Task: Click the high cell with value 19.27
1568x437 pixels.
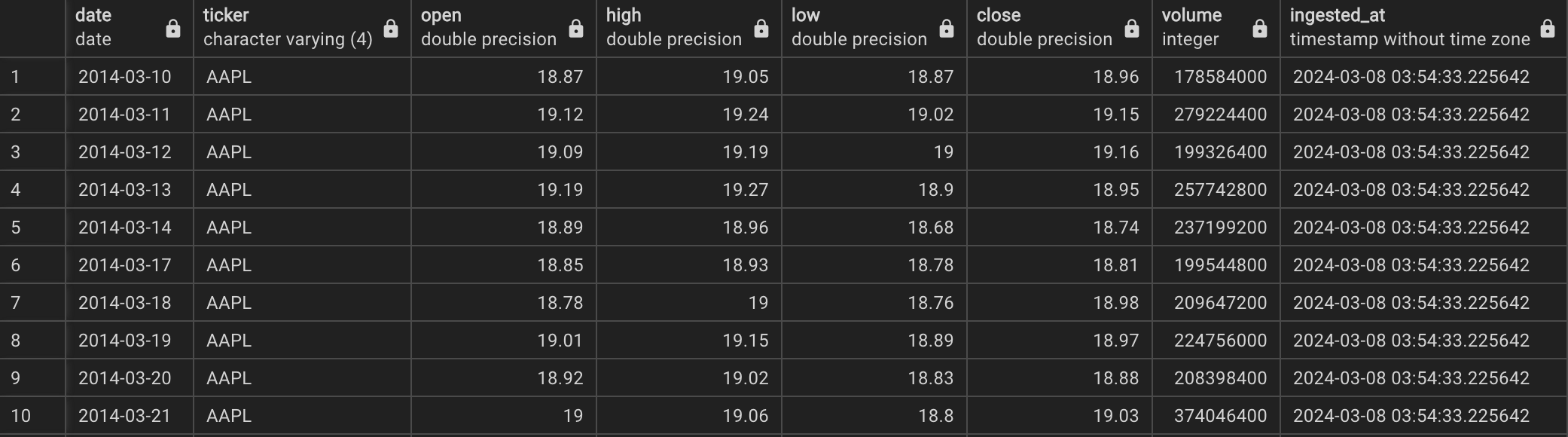Action: tap(689, 190)
